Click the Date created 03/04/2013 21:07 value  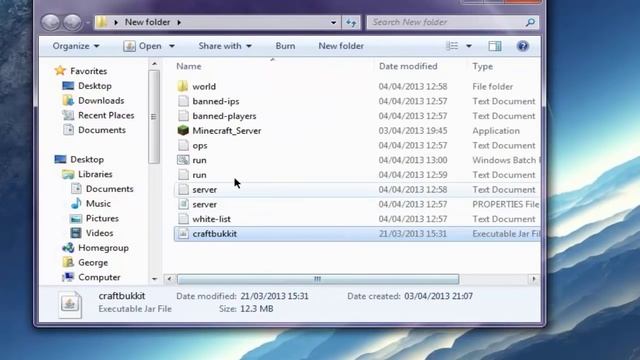[438, 296]
